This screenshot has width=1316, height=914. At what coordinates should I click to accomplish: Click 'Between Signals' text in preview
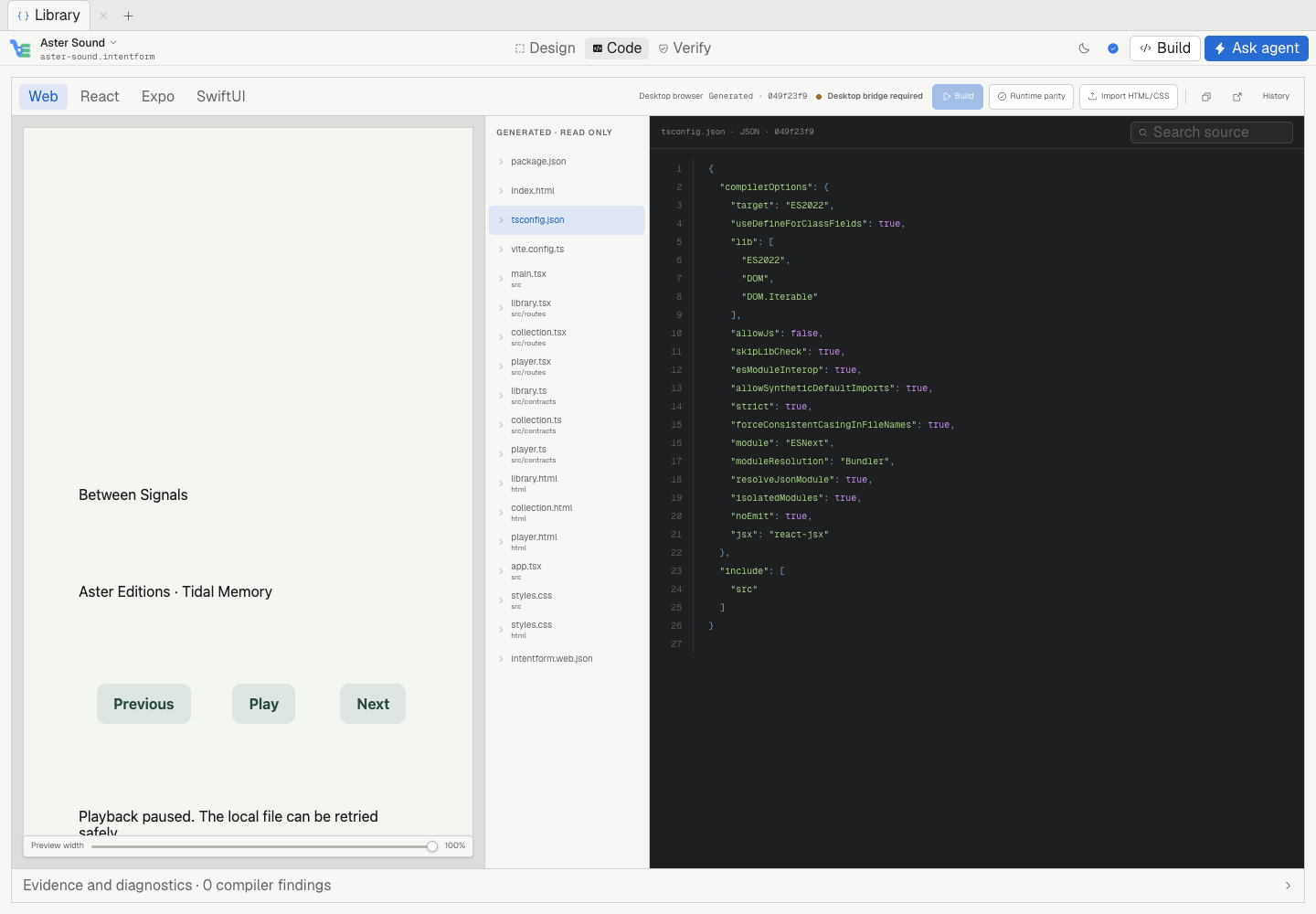coord(133,495)
